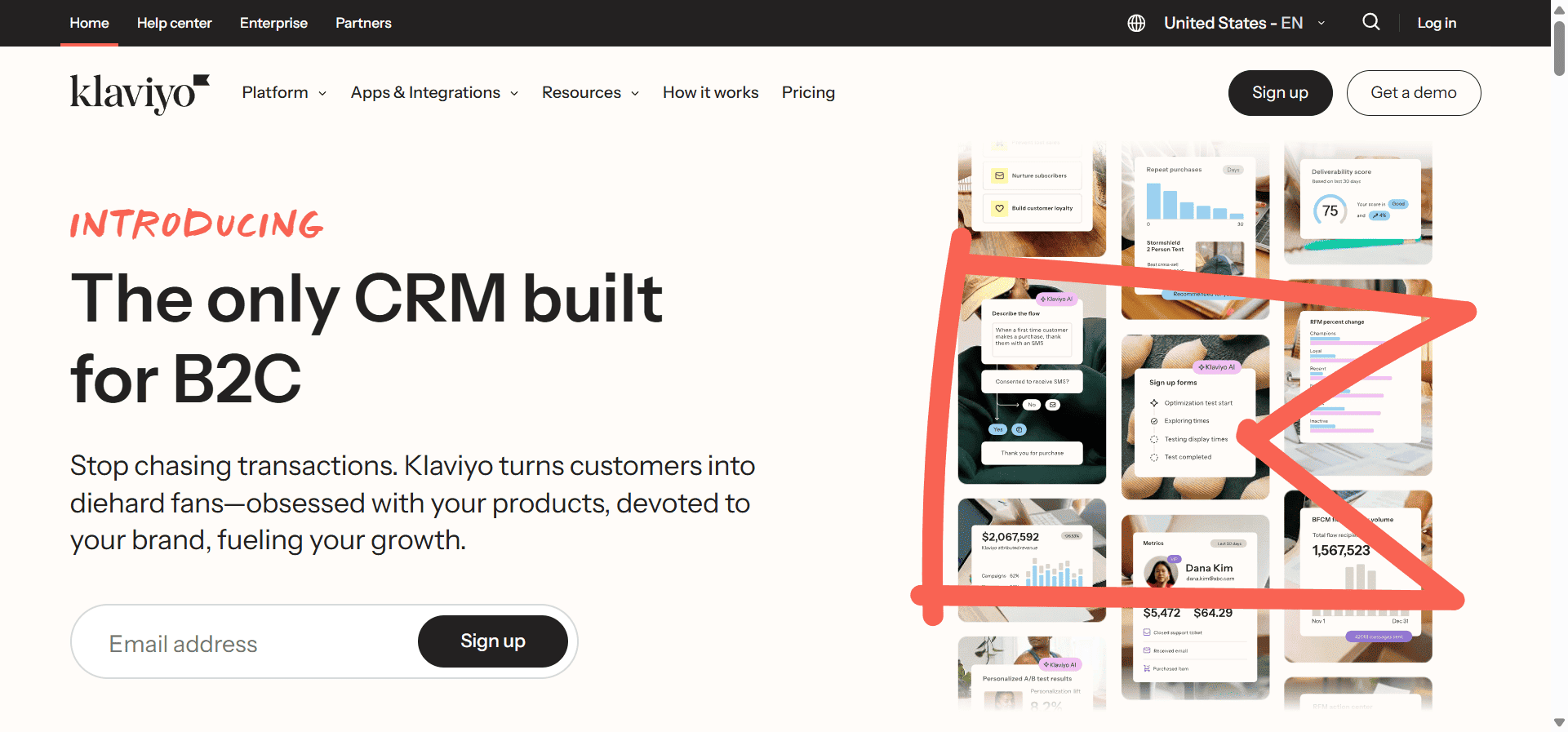The height and width of the screenshot is (732, 1568).
Task: Click the chevron beside Resources
Action: coord(635,94)
